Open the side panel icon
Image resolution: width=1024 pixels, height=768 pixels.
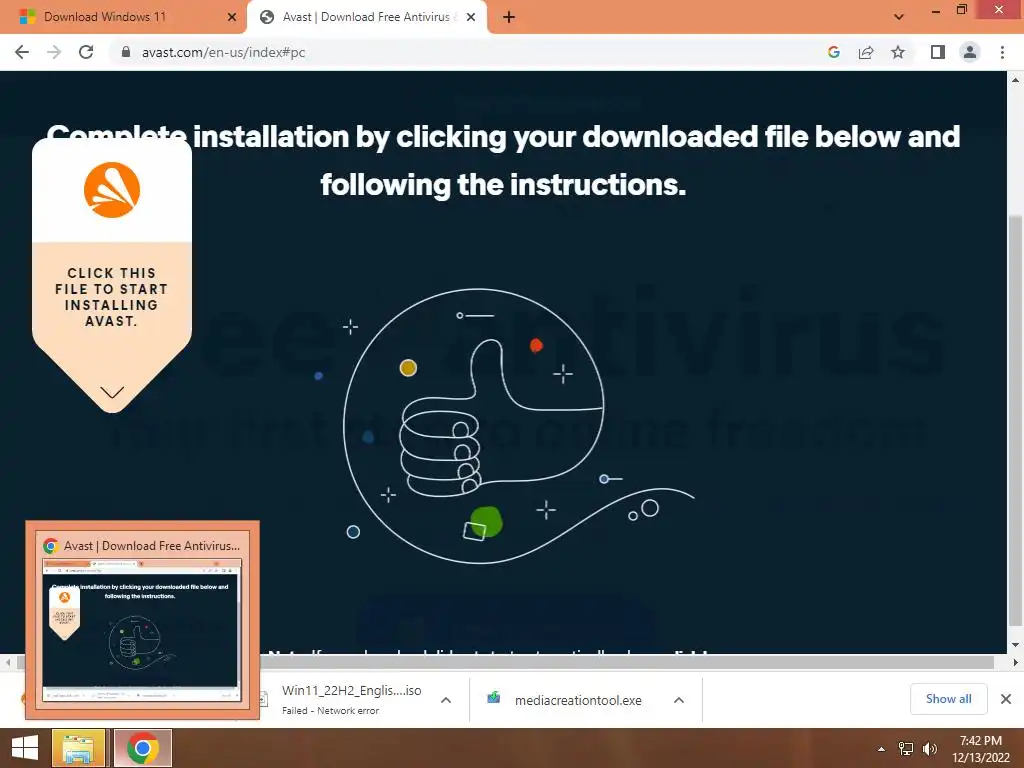tap(938, 52)
